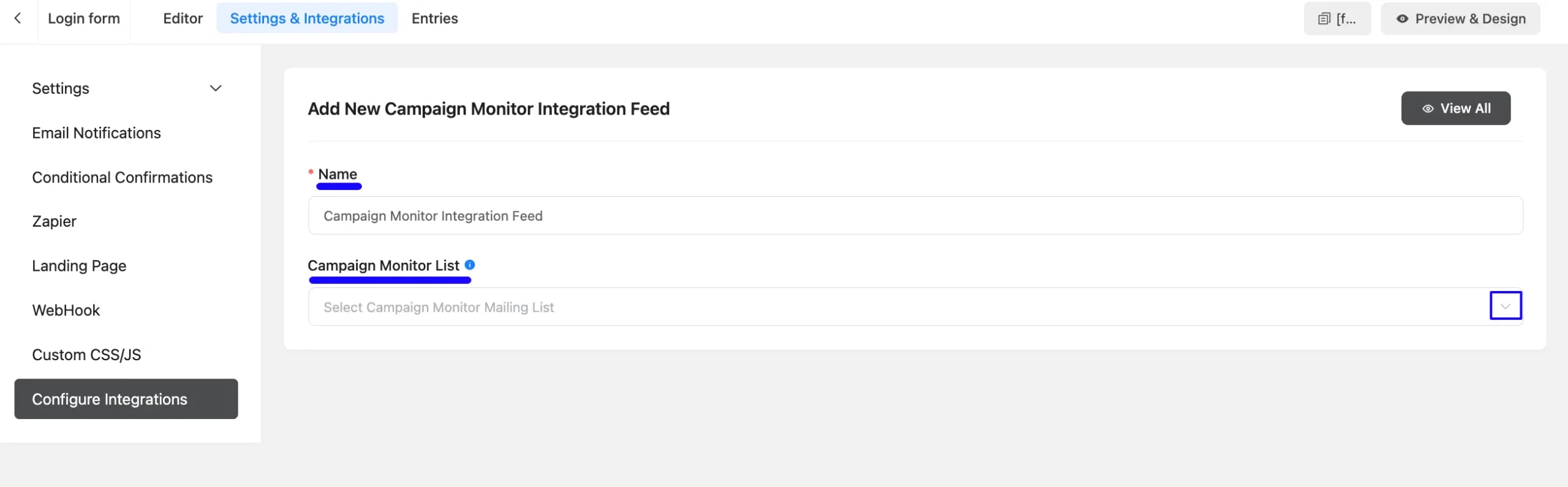Click the eye icon in Preview & Design
The image size is (1568, 487).
[1402, 19]
